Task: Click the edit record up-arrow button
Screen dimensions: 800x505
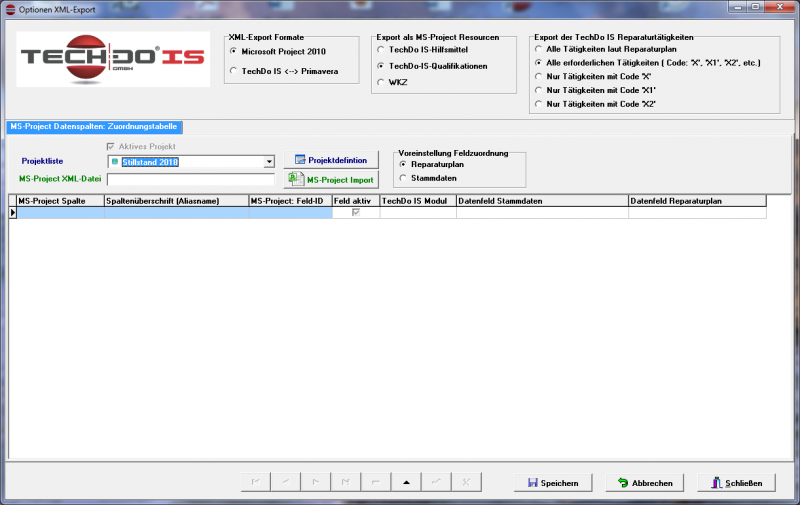Action: (x=406, y=482)
